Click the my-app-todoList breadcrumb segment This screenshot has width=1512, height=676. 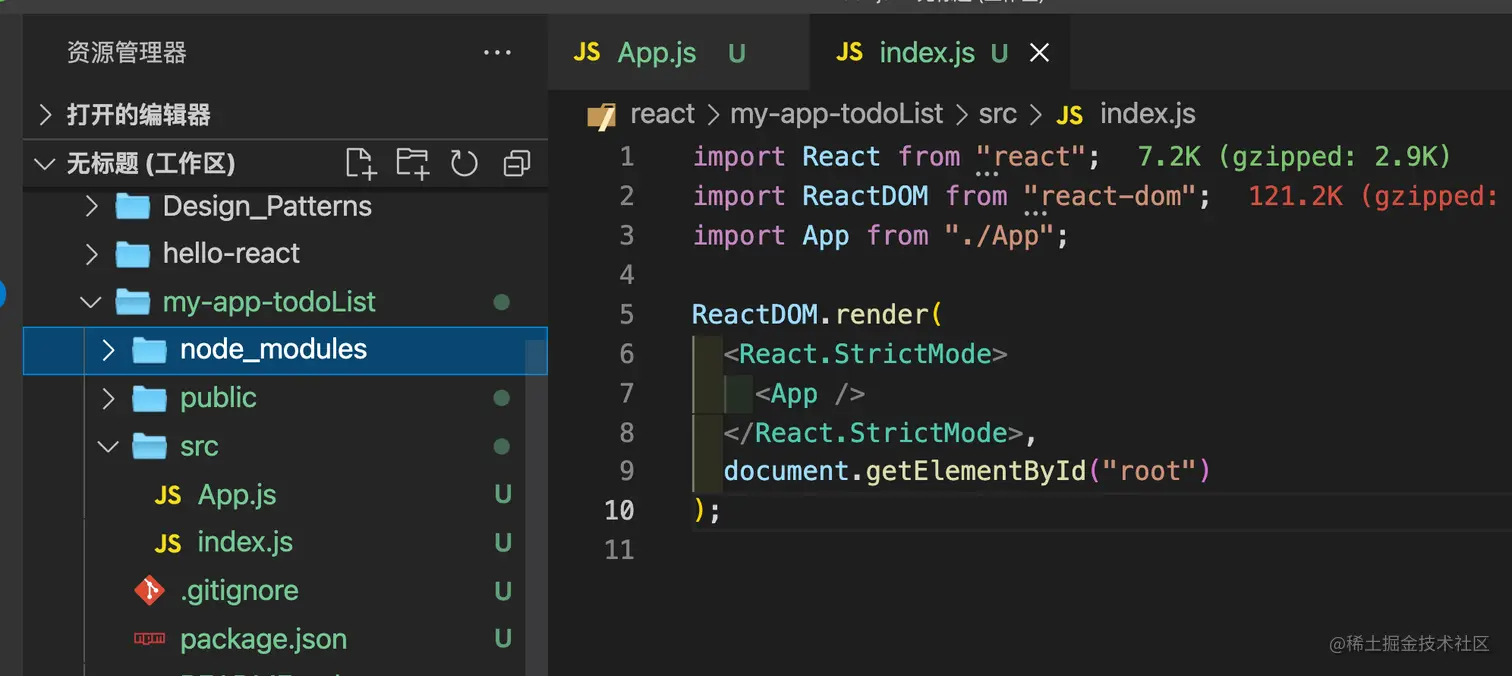tap(836, 114)
